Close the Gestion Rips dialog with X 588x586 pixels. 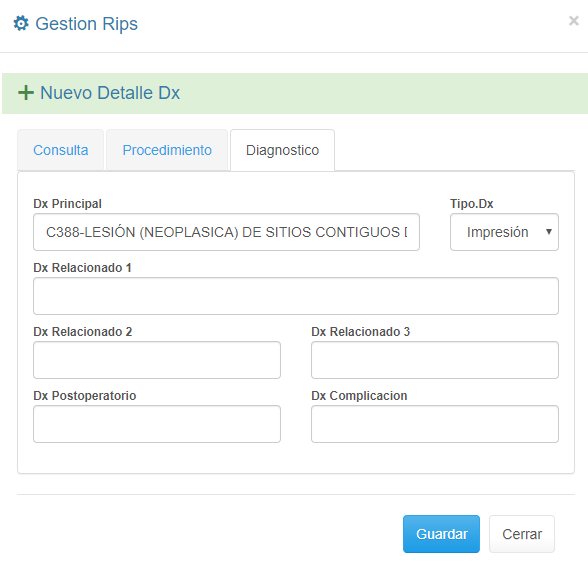tap(573, 21)
